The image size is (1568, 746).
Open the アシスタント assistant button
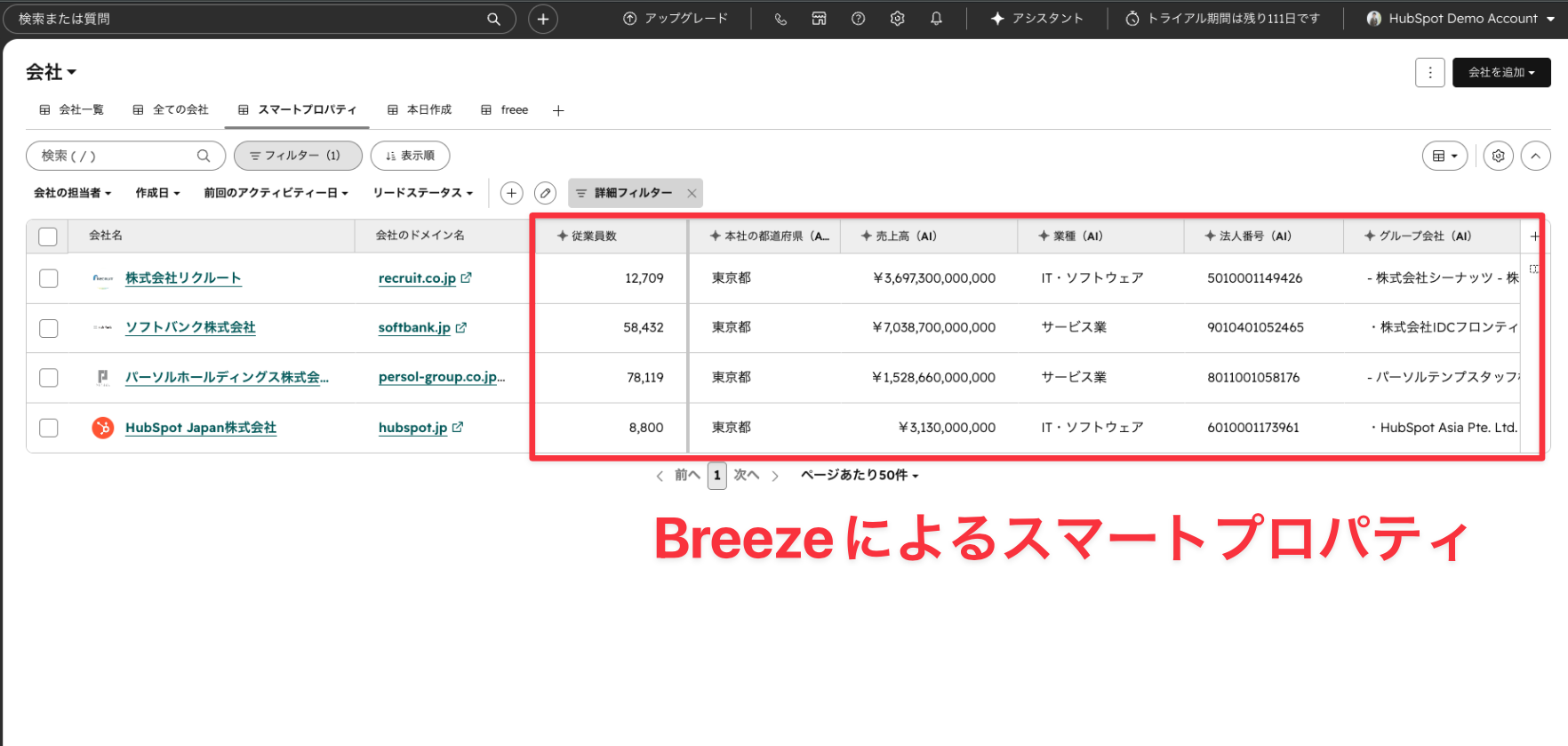1037,19
